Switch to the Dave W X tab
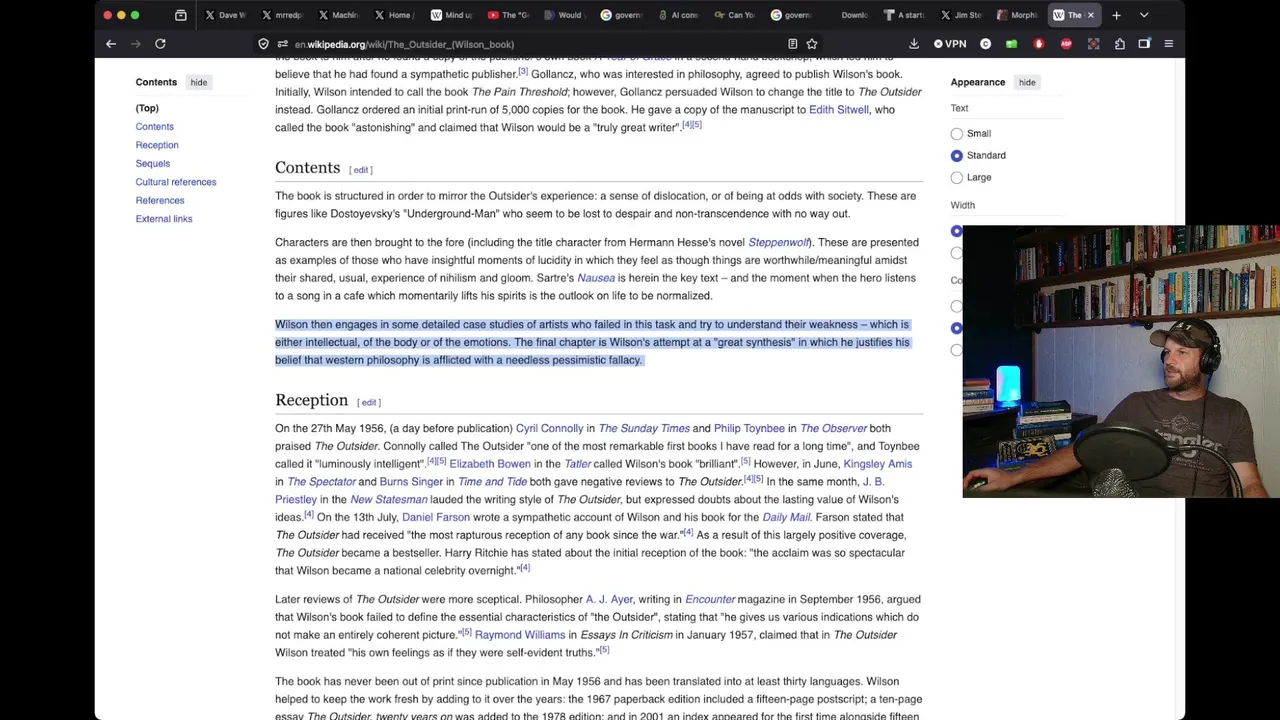This screenshot has width=1280, height=720. pyautogui.click(x=225, y=15)
